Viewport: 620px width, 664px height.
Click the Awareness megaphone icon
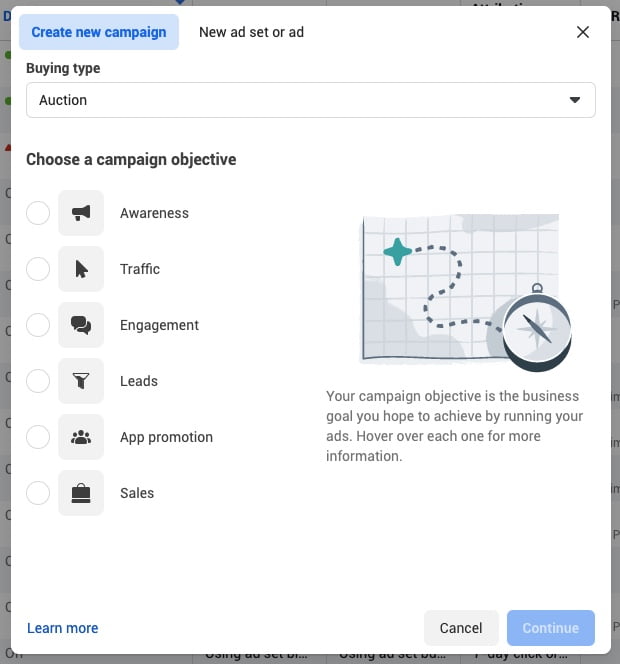[x=81, y=213]
